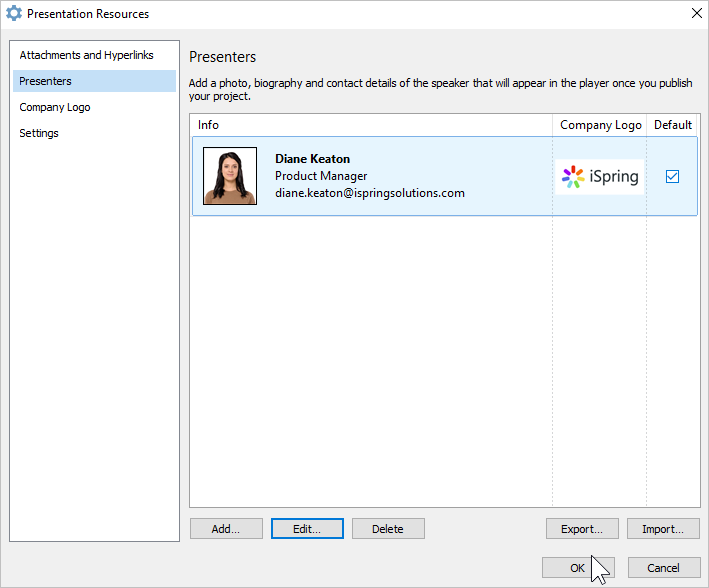Click the Import... button
Viewport: 709px width, 588px height.
pyautogui.click(x=664, y=529)
